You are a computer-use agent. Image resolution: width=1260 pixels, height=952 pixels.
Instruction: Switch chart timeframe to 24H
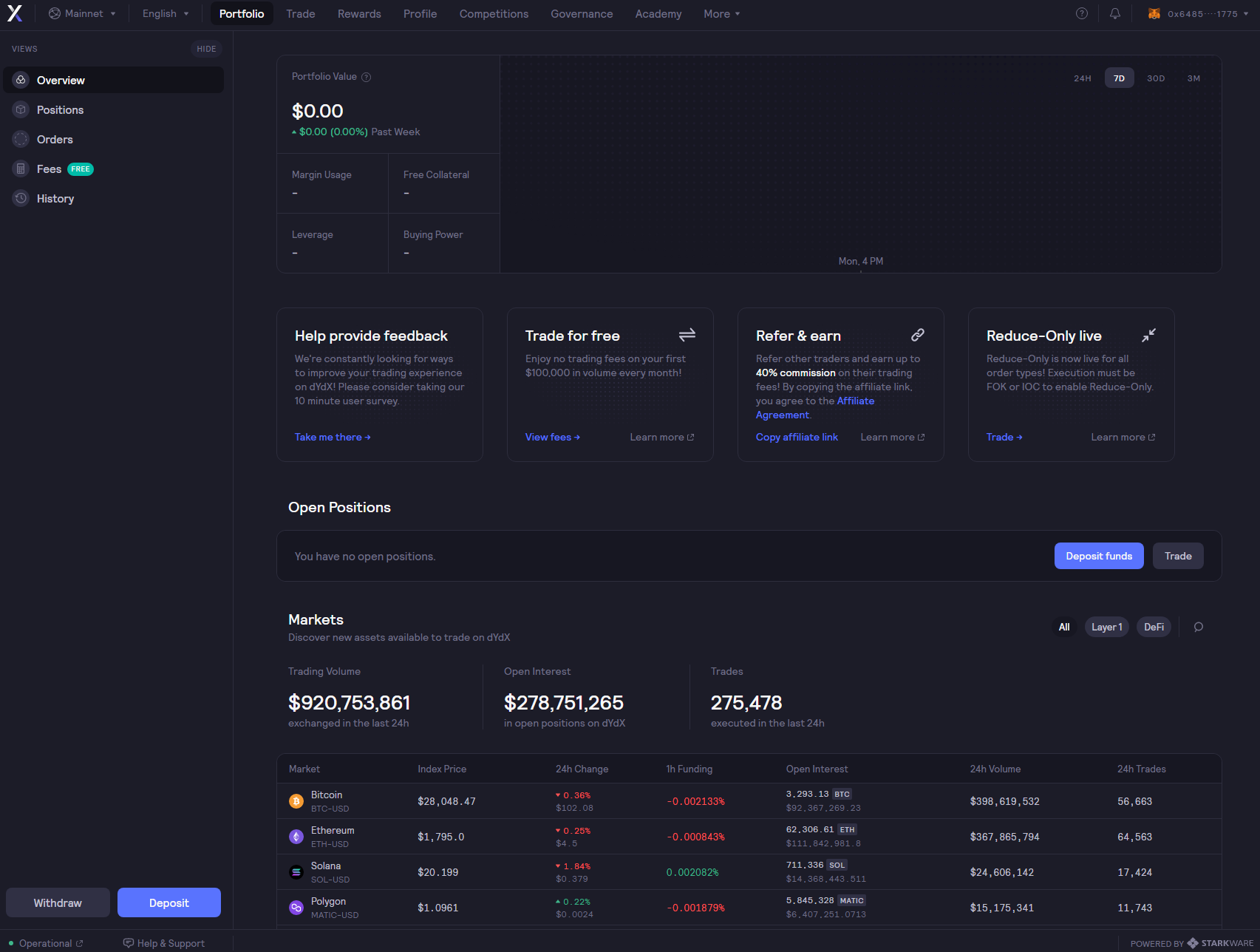[x=1082, y=77]
